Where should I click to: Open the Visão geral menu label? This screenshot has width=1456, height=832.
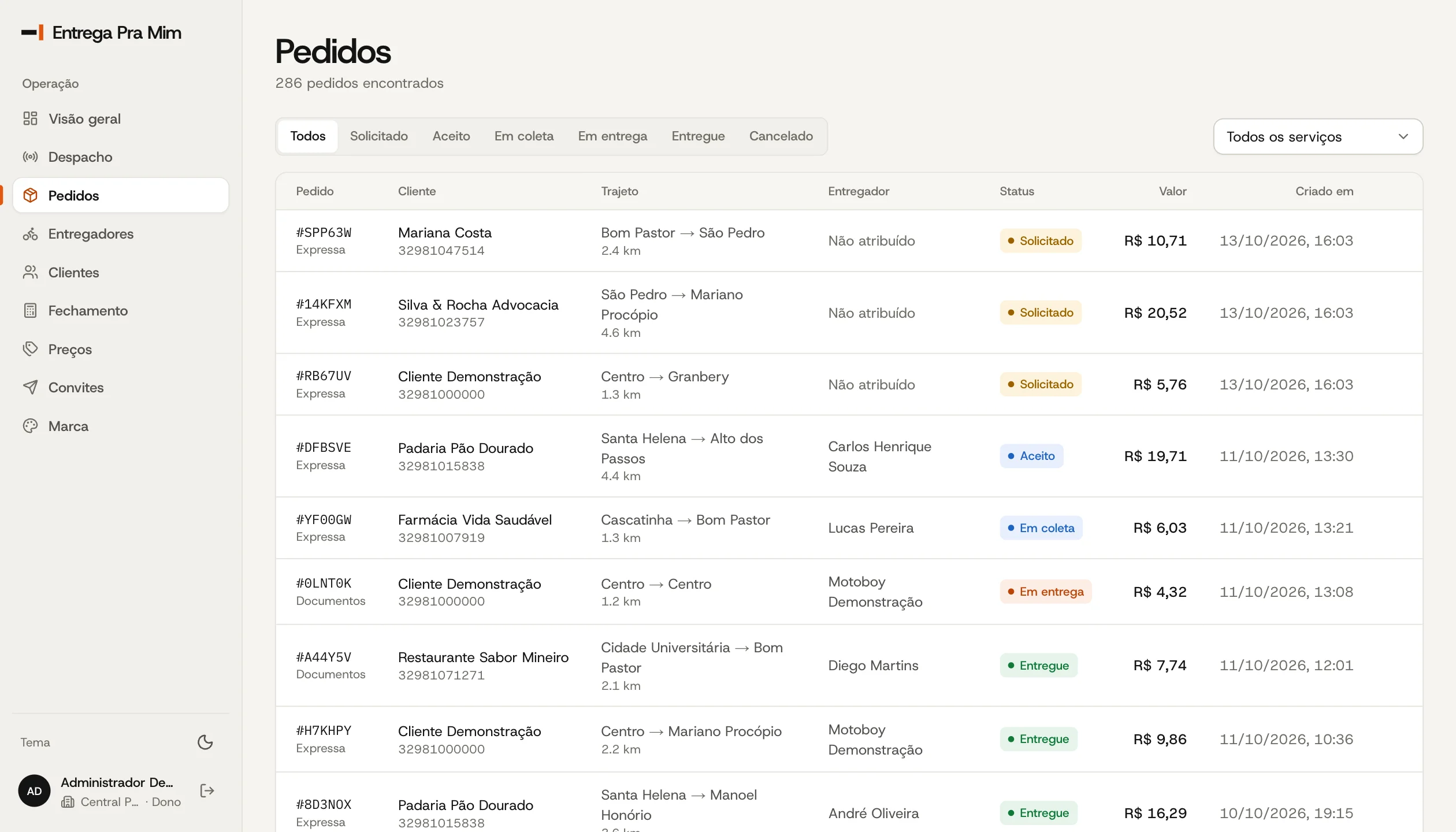[84, 118]
